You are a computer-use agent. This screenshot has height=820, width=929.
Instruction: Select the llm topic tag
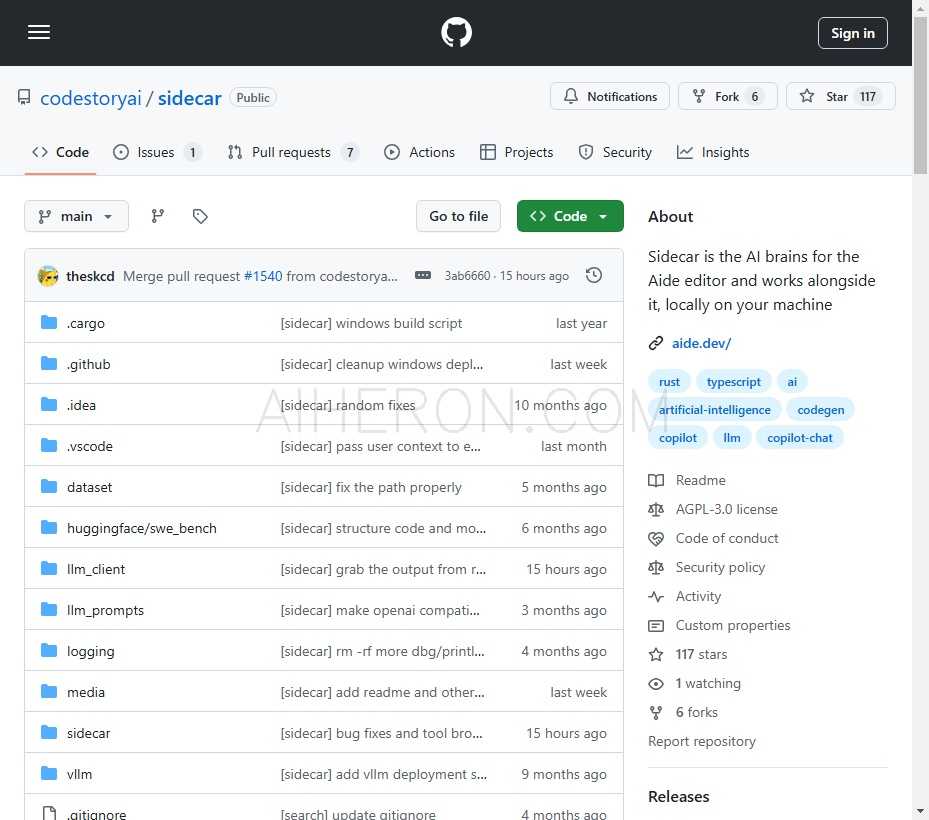pyautogui.click(x=732, y=438)
